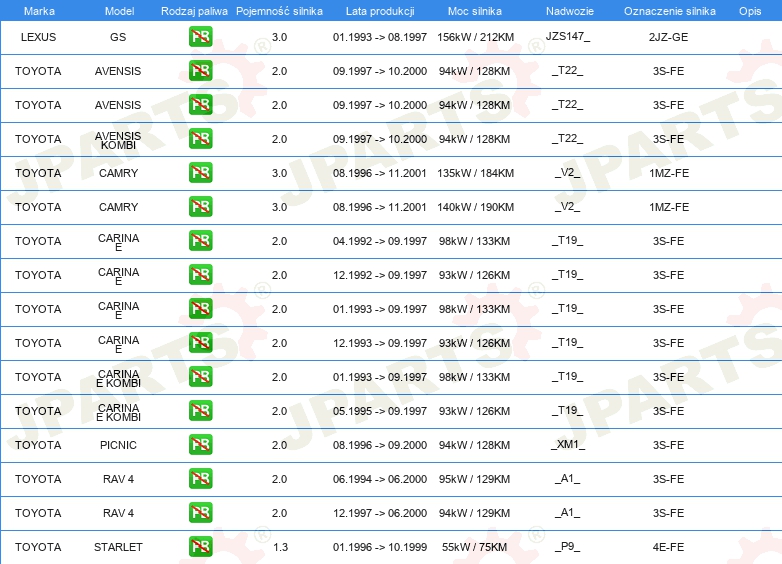This screenshot has width=782, height=564.
Task: Select the _P9_ body cell
Action: [568, 547]
